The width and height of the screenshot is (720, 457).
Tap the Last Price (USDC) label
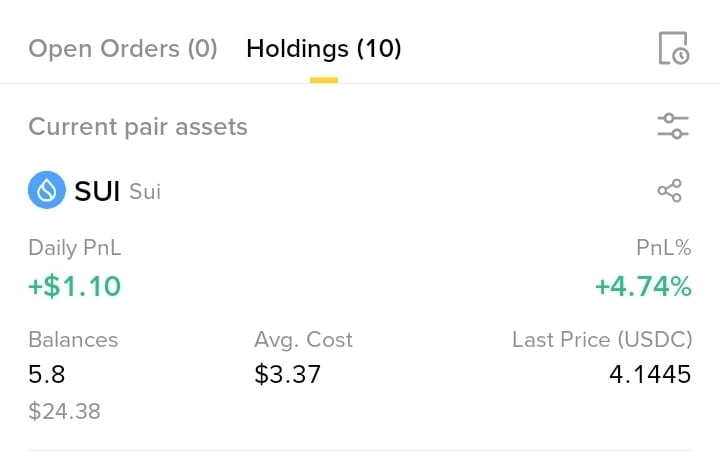[602, 340]
